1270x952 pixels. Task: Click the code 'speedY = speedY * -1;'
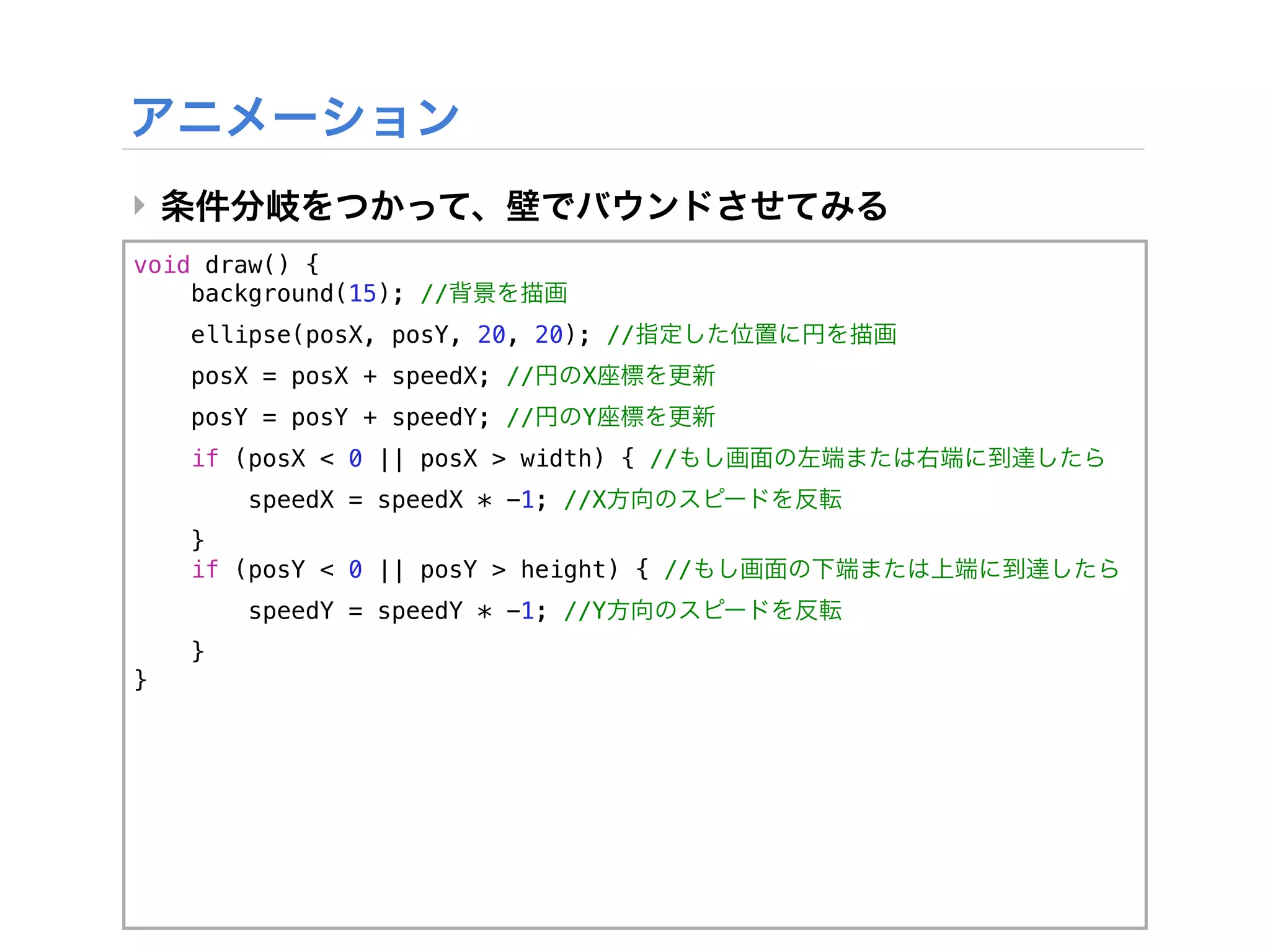point(398,611)
